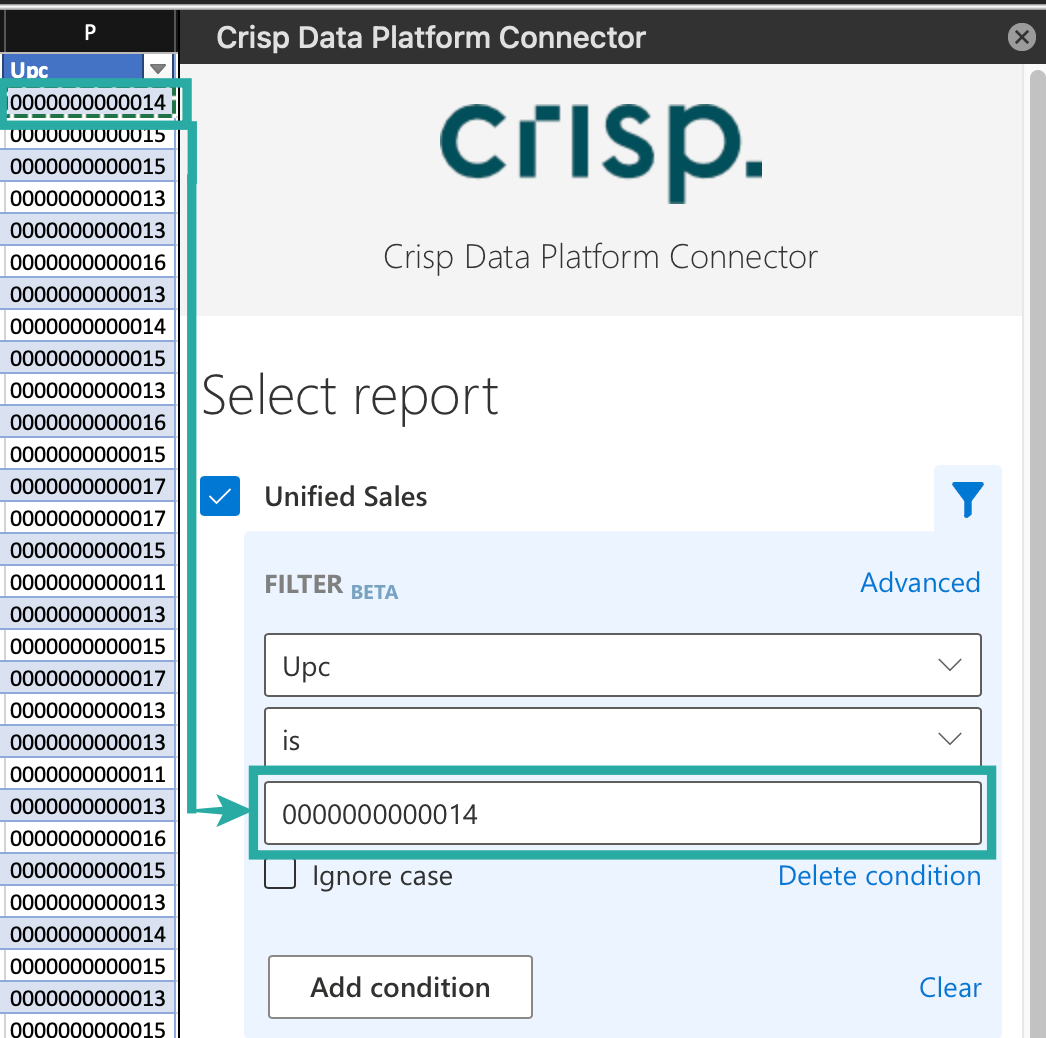Select a cell showing 0000000000017
The image size is (1046, 1038).
click(x=88, y=486)
